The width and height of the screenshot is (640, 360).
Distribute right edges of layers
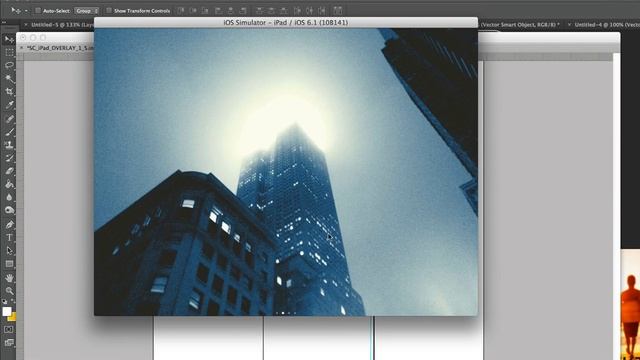click(x=322, y=11)
